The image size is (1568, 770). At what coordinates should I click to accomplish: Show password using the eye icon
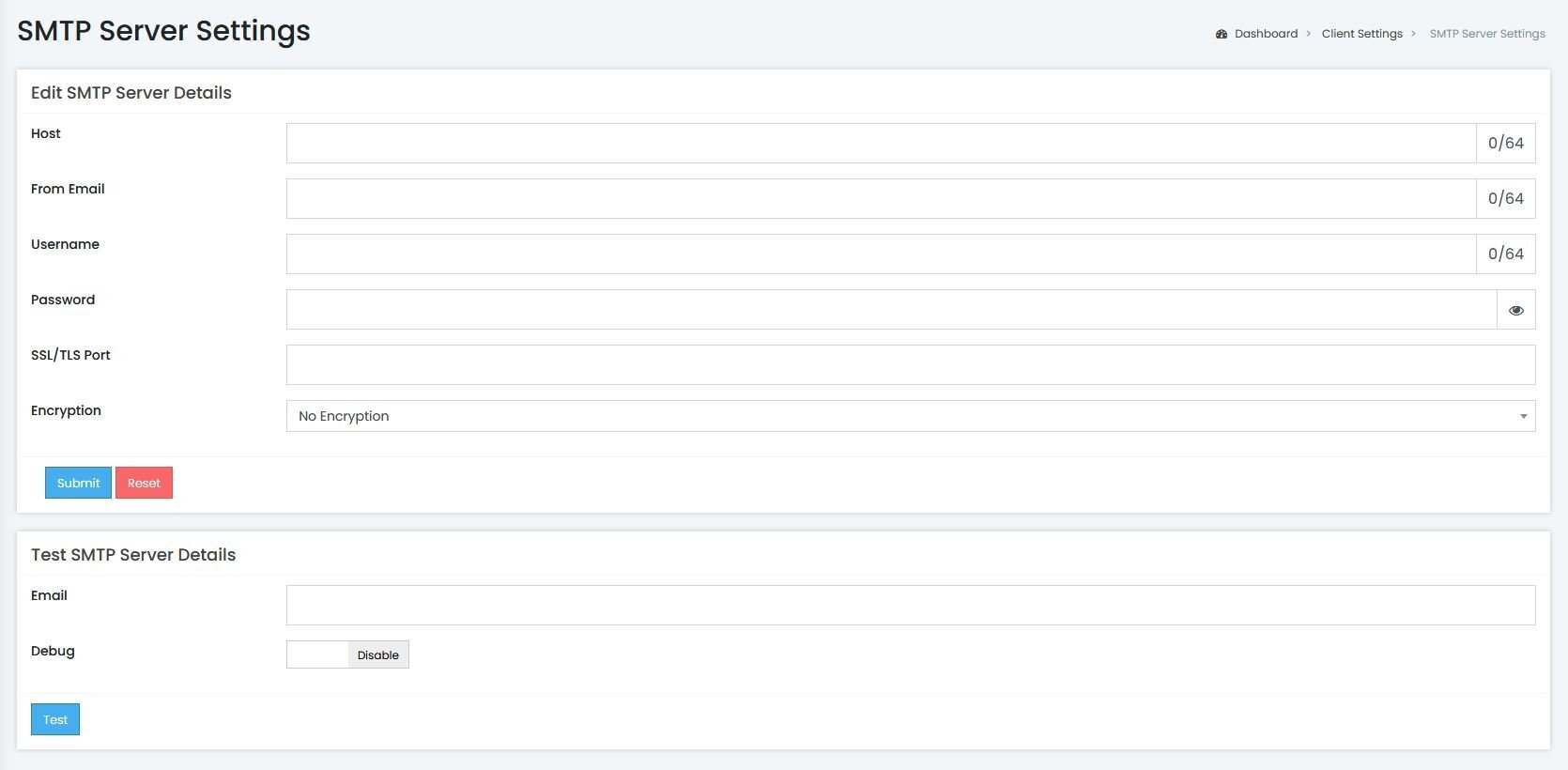(x=1515, y=310)
